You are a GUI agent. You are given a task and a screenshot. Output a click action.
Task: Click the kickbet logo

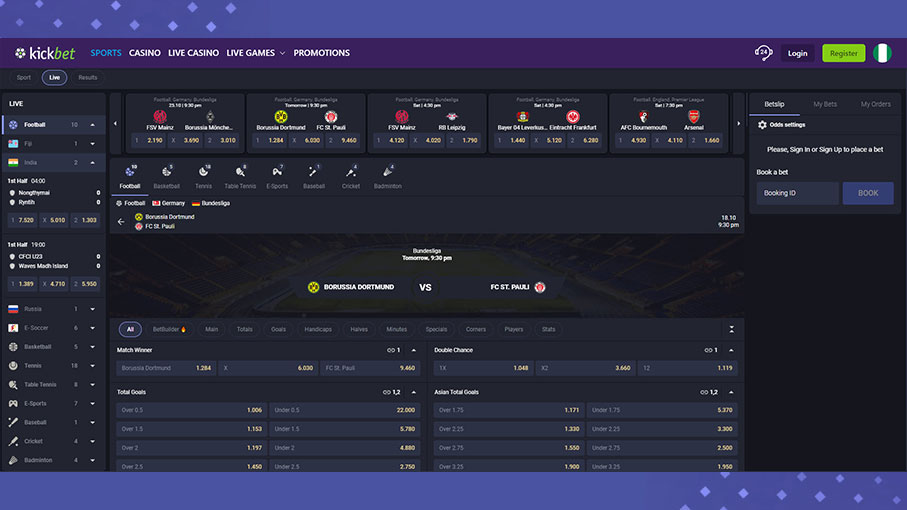click(46, 53)
